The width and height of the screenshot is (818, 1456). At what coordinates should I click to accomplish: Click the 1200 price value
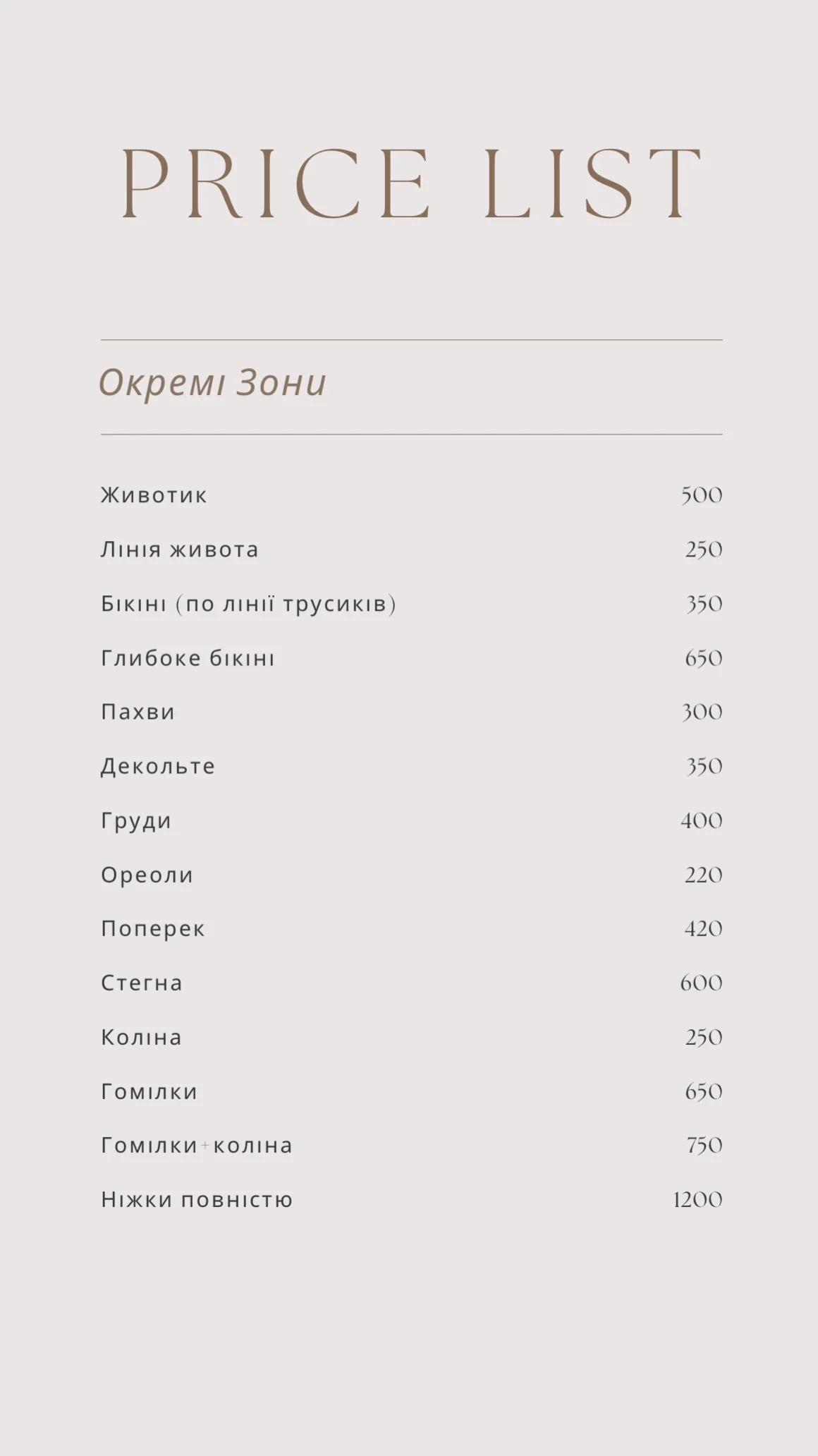698,1200
